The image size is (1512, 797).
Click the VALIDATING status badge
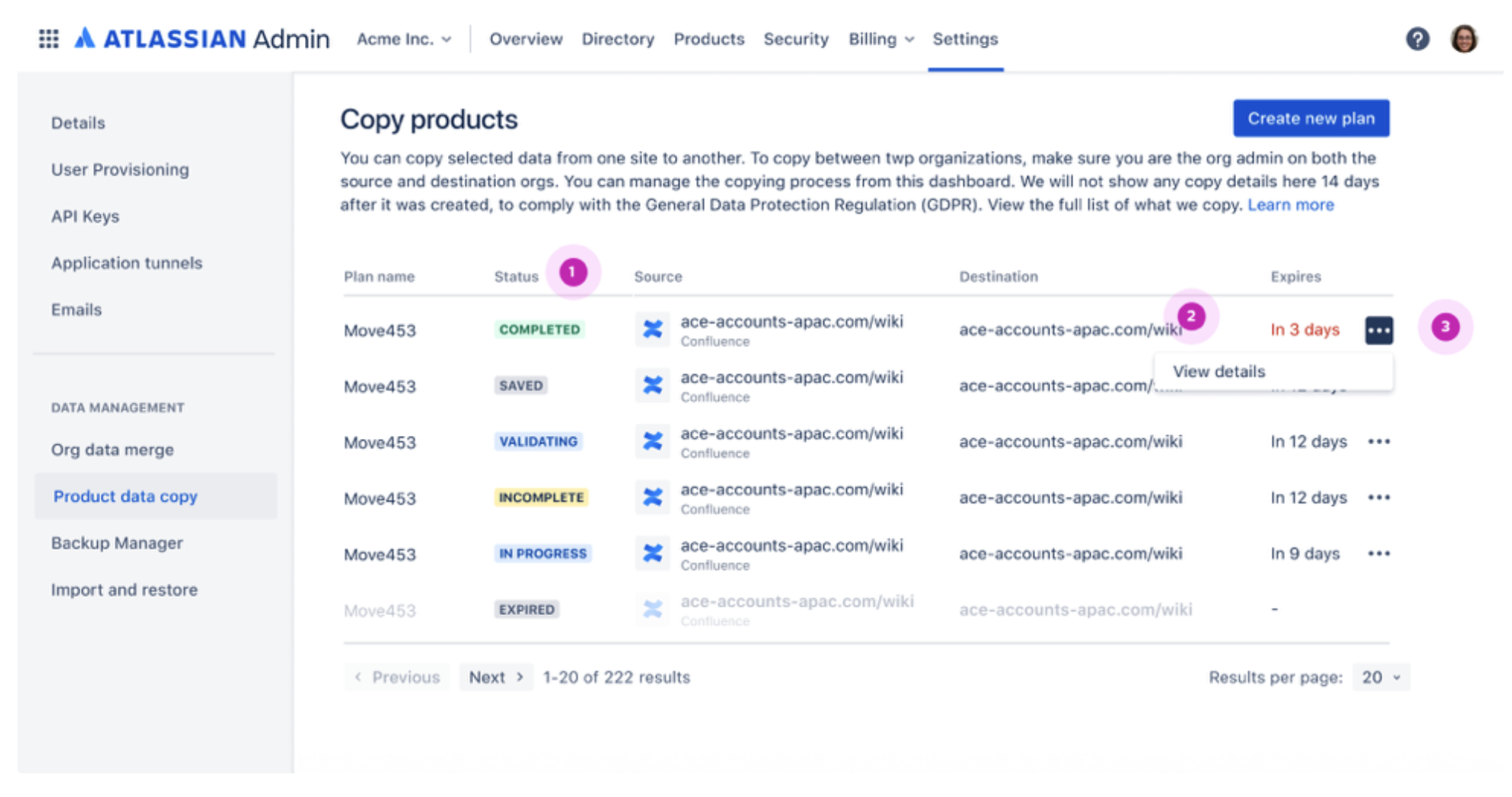point(538,441)
